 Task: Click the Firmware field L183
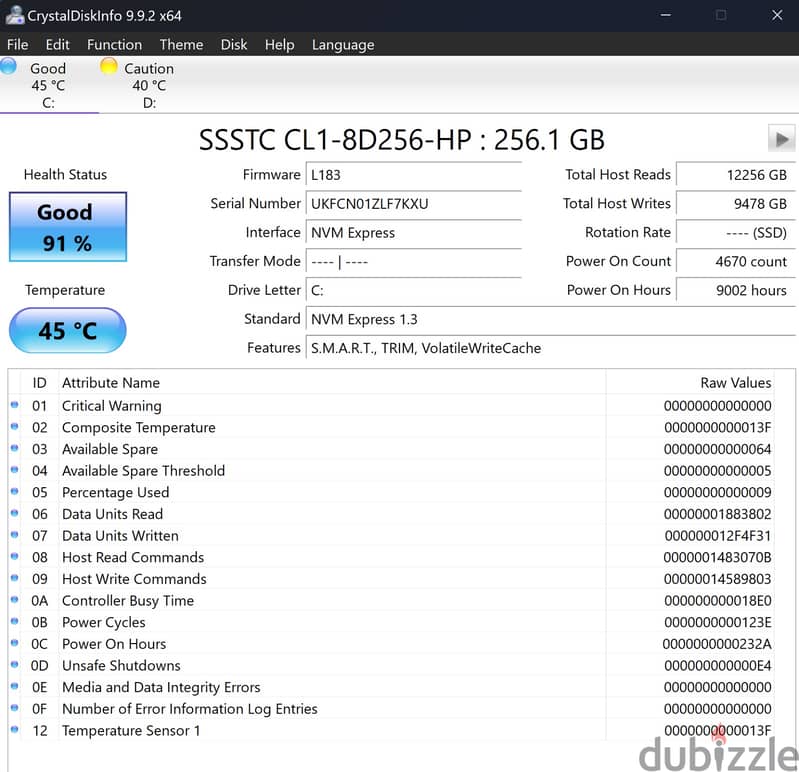click(414, 175)
